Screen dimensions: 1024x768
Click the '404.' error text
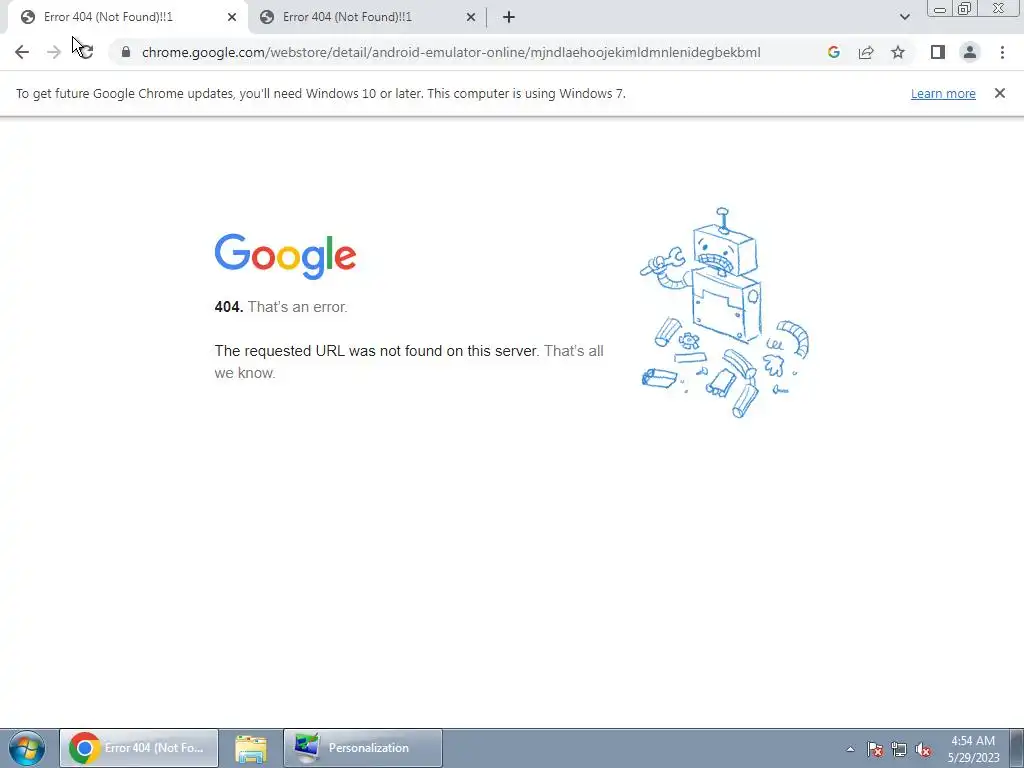pyautogui.click(x=229, y=307)
